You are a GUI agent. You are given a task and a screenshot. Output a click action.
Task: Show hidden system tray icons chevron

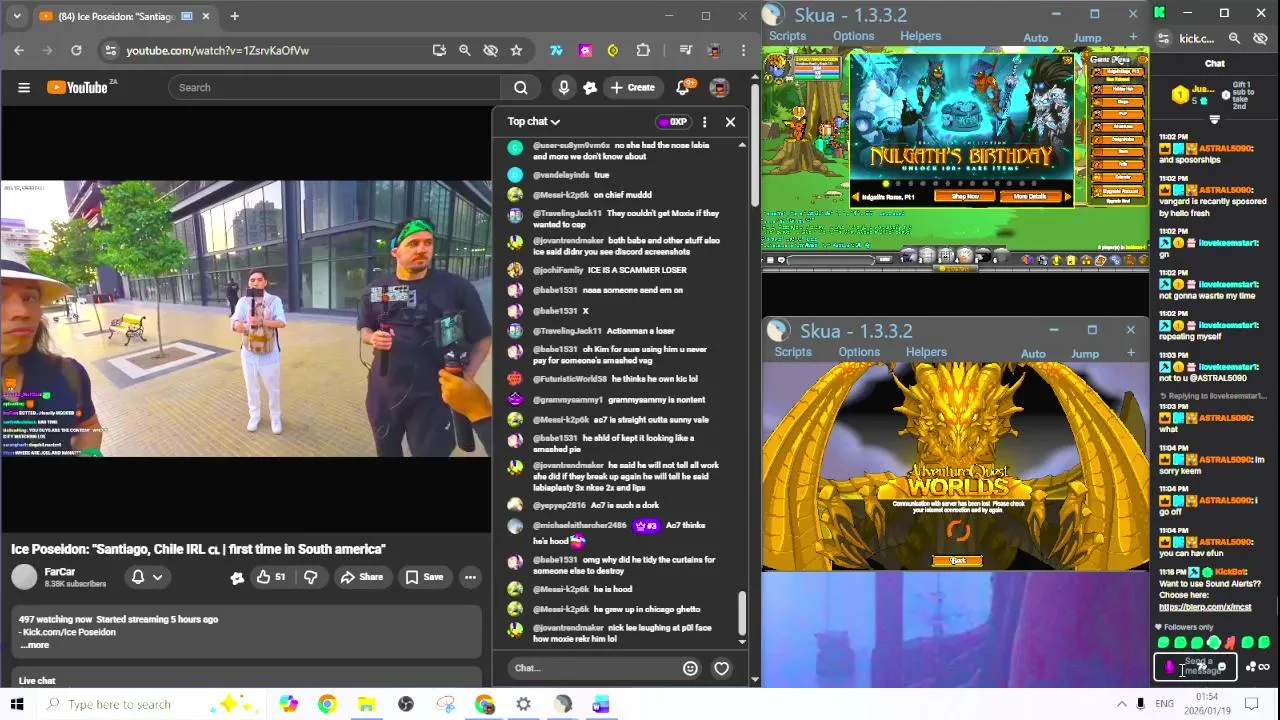(1121, 704)
